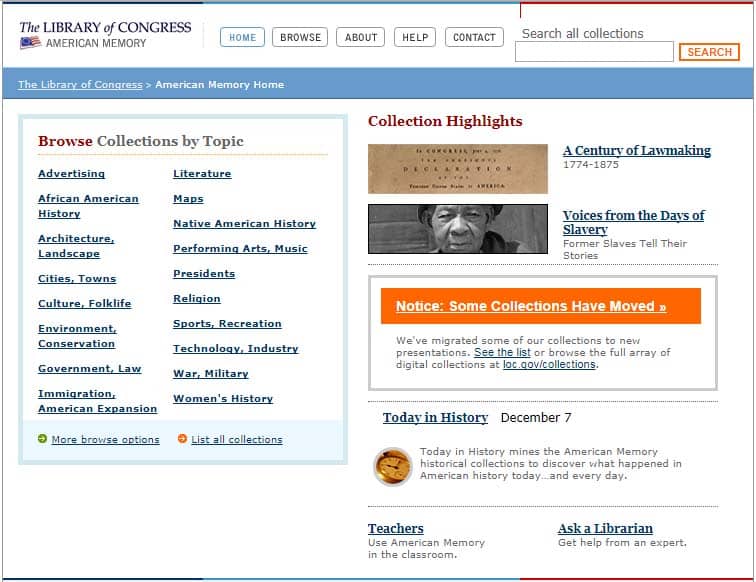Browse the Religion topic
Image resolution: width=756 pixels, height=582 pixels.
[x=197, y=298]
